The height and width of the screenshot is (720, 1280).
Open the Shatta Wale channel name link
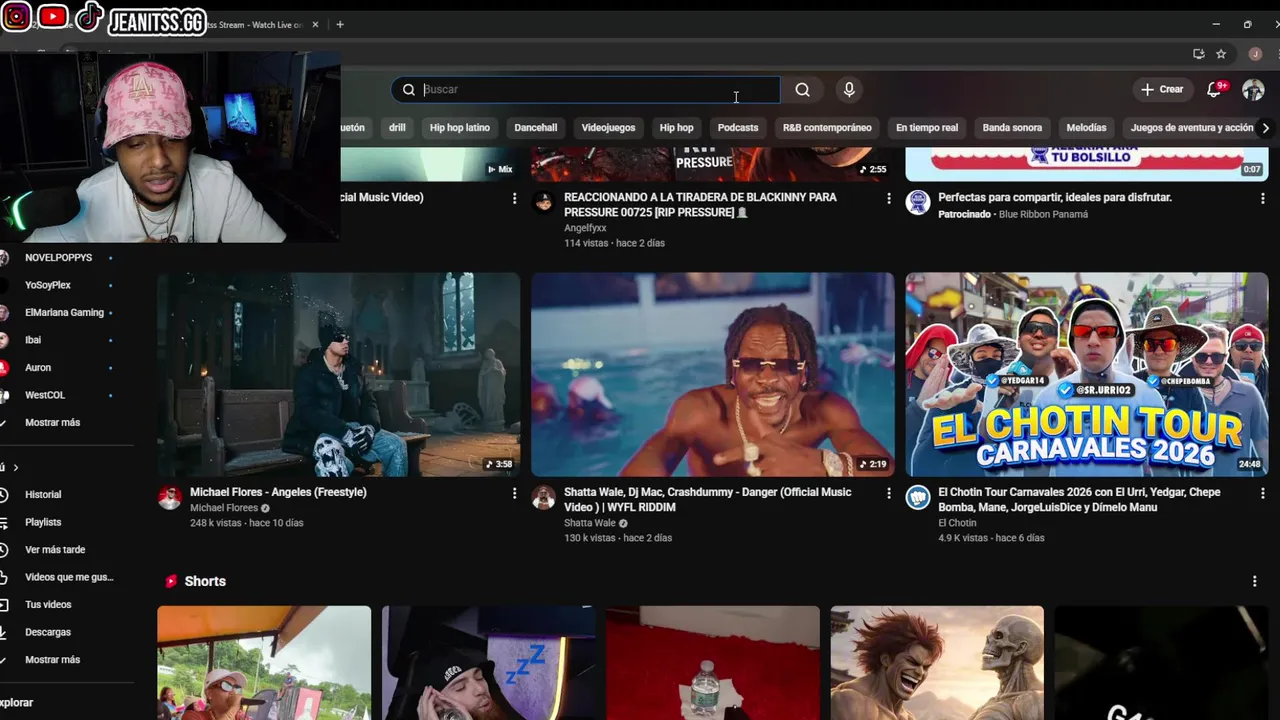click(590, 523)
